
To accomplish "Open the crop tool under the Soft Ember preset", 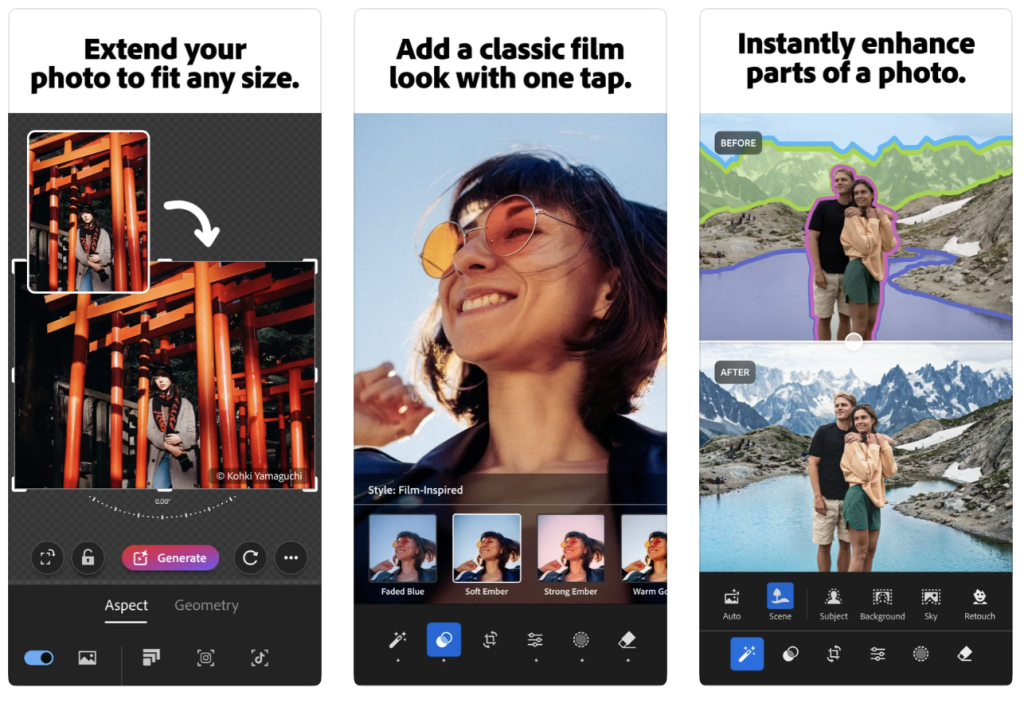I will [490, 640].
